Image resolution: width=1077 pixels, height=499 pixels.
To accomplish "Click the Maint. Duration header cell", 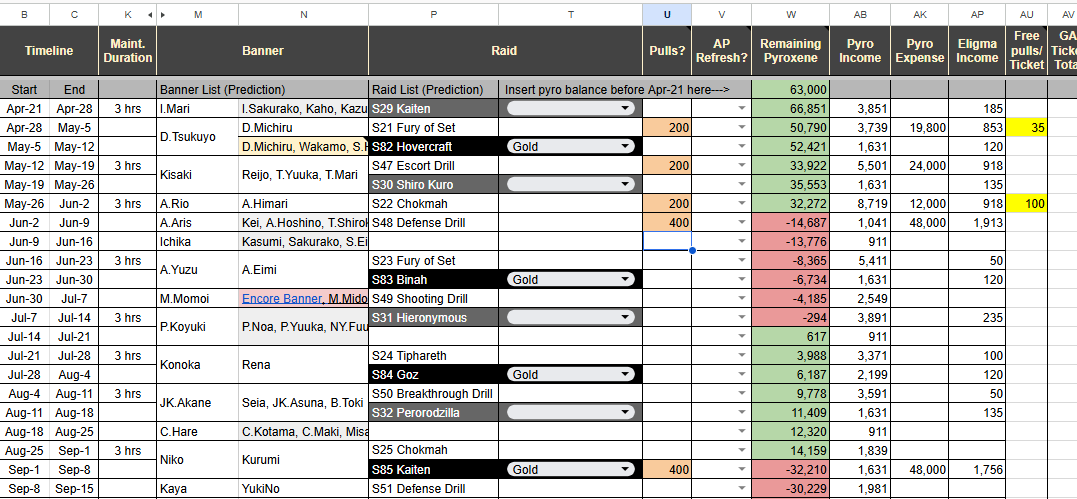I will 128,51.
